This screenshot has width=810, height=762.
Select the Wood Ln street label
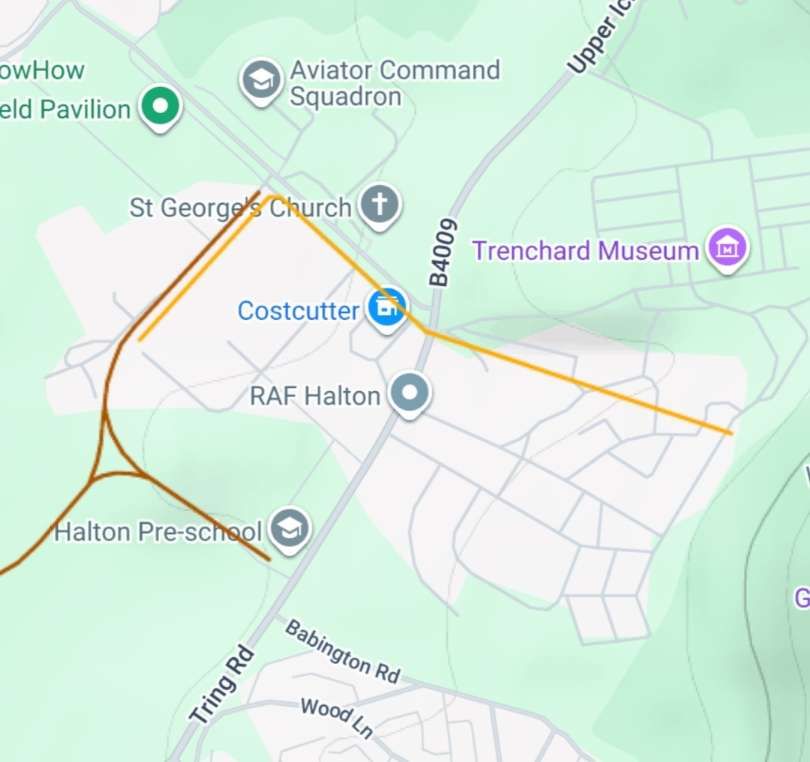click(x=337, y=717)
